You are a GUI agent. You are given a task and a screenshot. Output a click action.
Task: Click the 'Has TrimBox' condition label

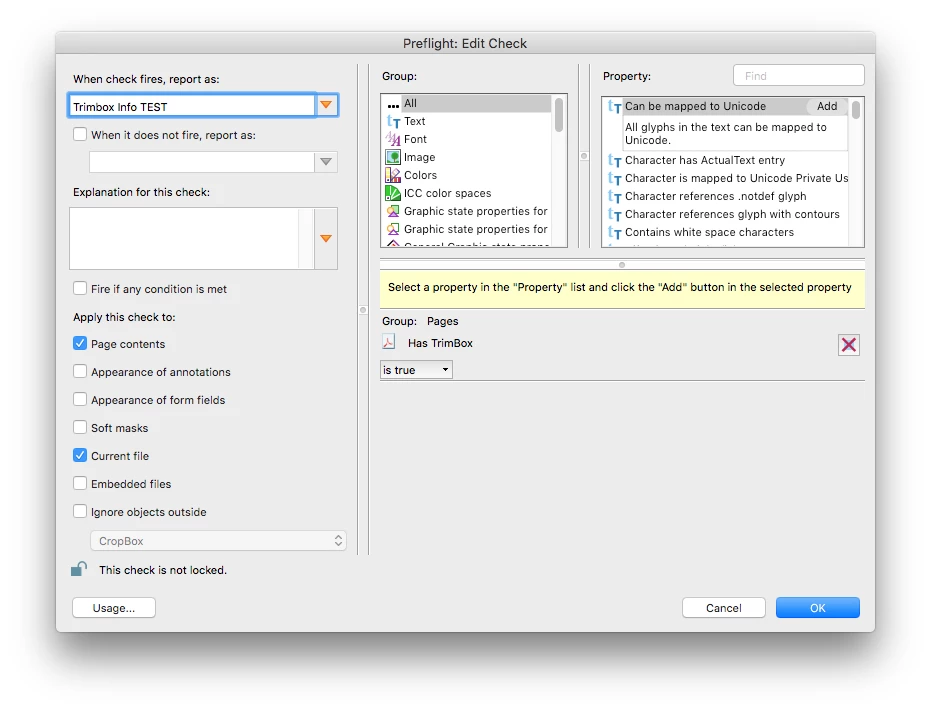pos(440,343)
